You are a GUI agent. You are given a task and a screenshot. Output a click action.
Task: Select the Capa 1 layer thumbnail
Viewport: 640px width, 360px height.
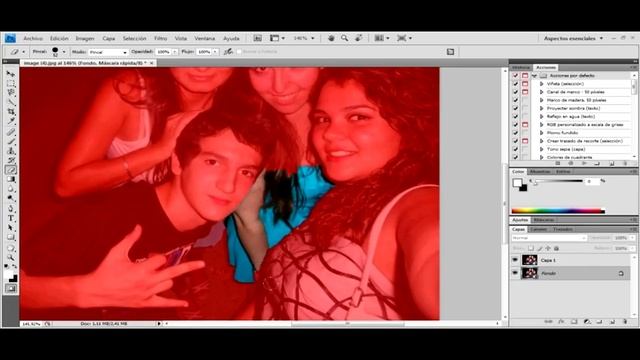click(529, 260)
